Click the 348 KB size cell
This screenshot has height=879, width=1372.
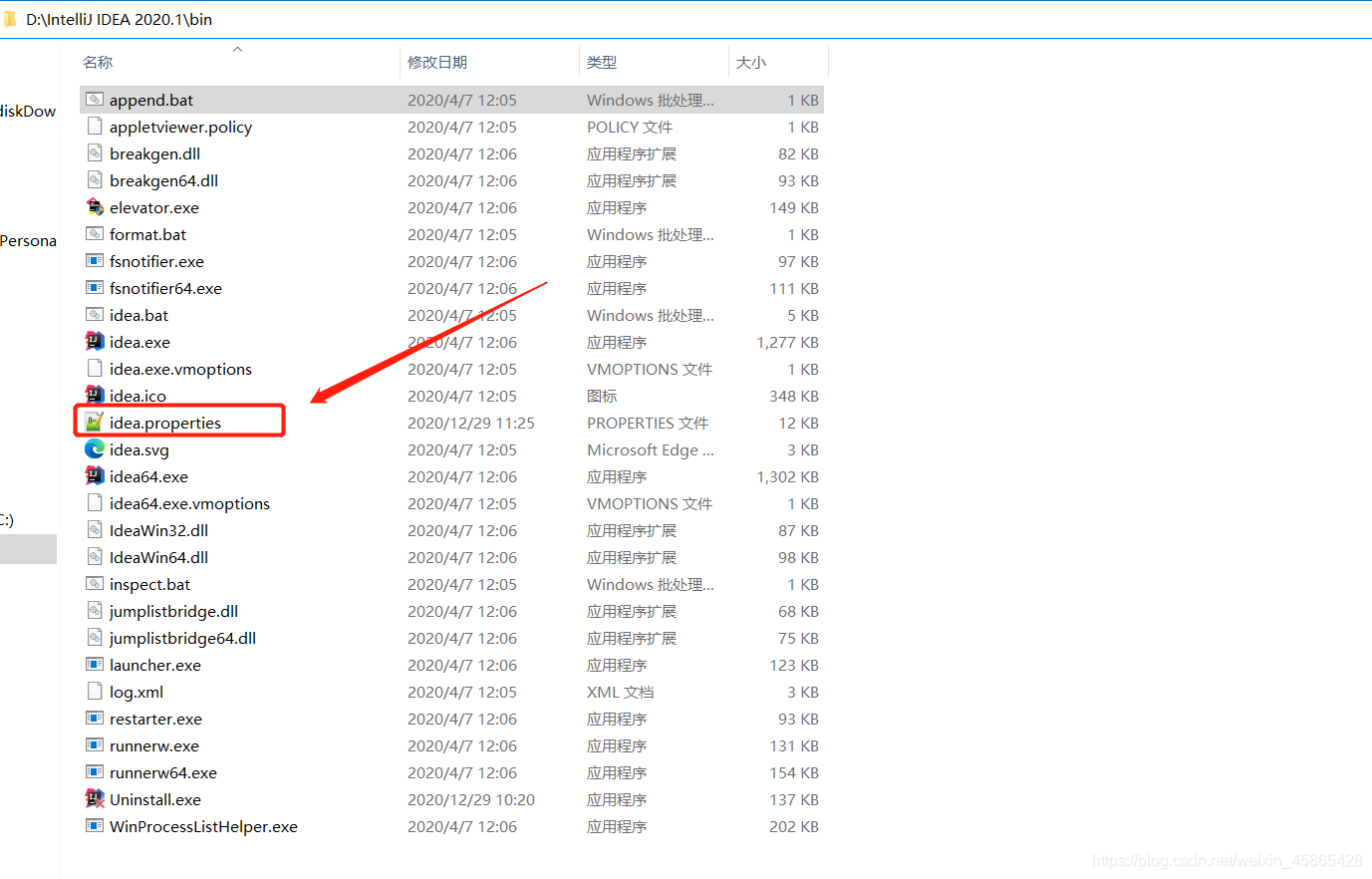[794, 396]
